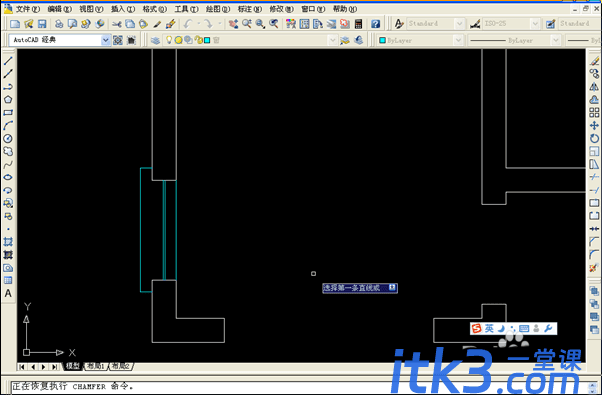Click Zoom Previous icon
The height and width of the screenshot is (395, 602).
pos(273,24)
